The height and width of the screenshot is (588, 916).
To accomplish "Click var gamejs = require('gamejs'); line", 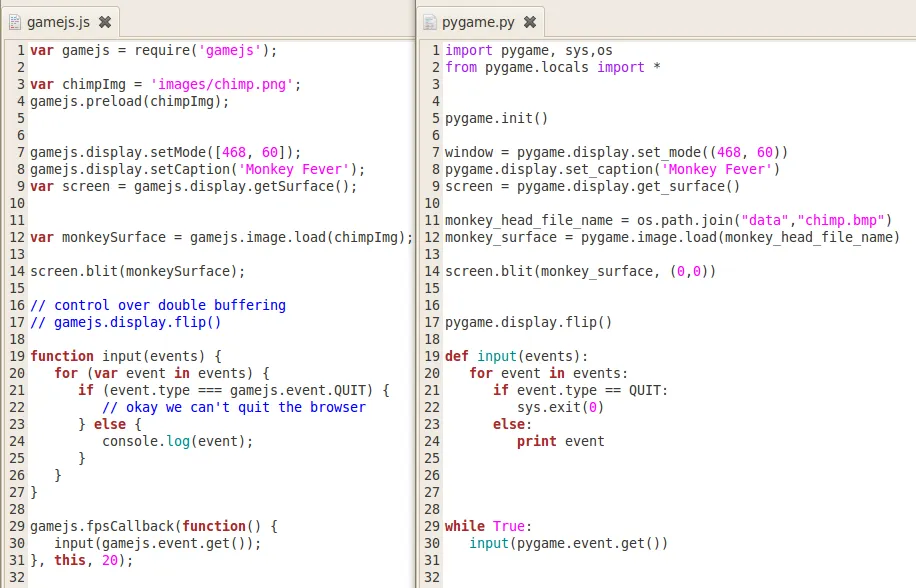I will (154, 50).
